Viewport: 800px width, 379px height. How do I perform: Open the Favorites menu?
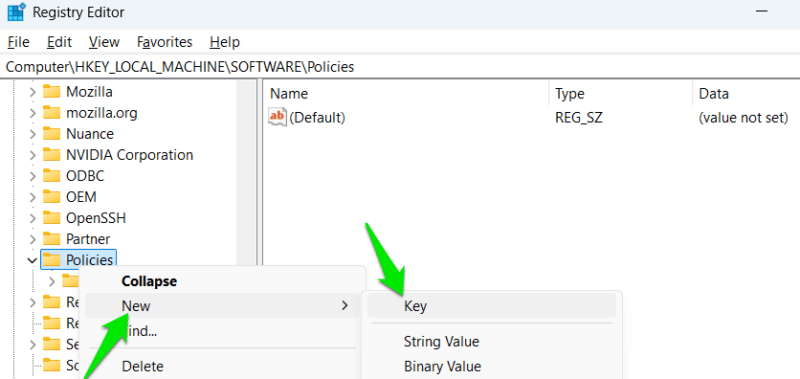pos(165,42)
